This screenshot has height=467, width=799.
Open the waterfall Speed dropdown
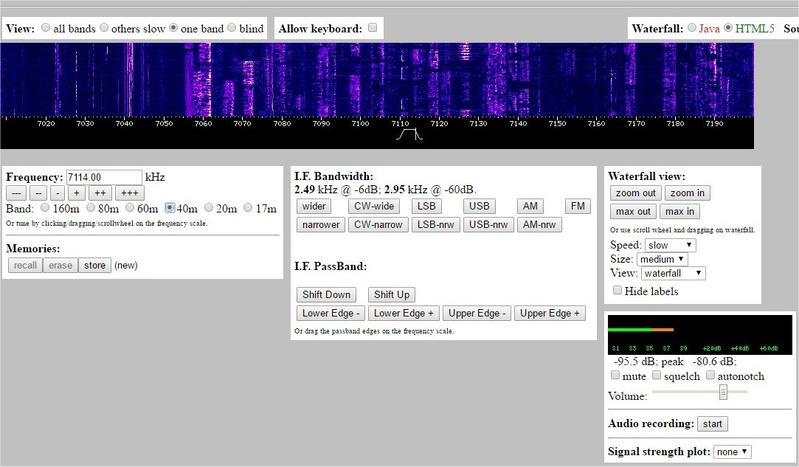coord(671,245)
